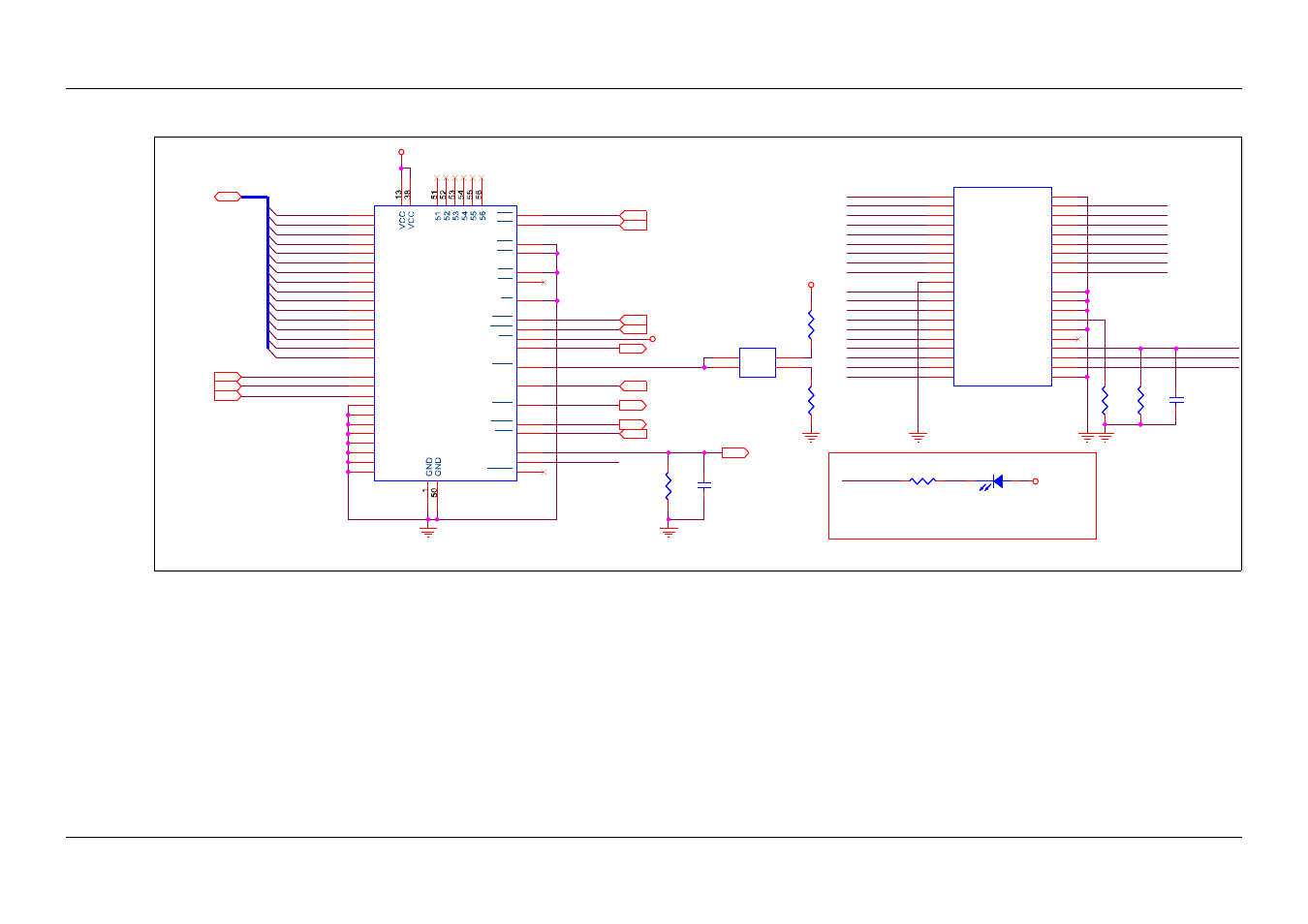The height and width of the screenshot is (924, 1308).
Task: Select the power terminal at the LED anode
Action: click(1035, 481)
